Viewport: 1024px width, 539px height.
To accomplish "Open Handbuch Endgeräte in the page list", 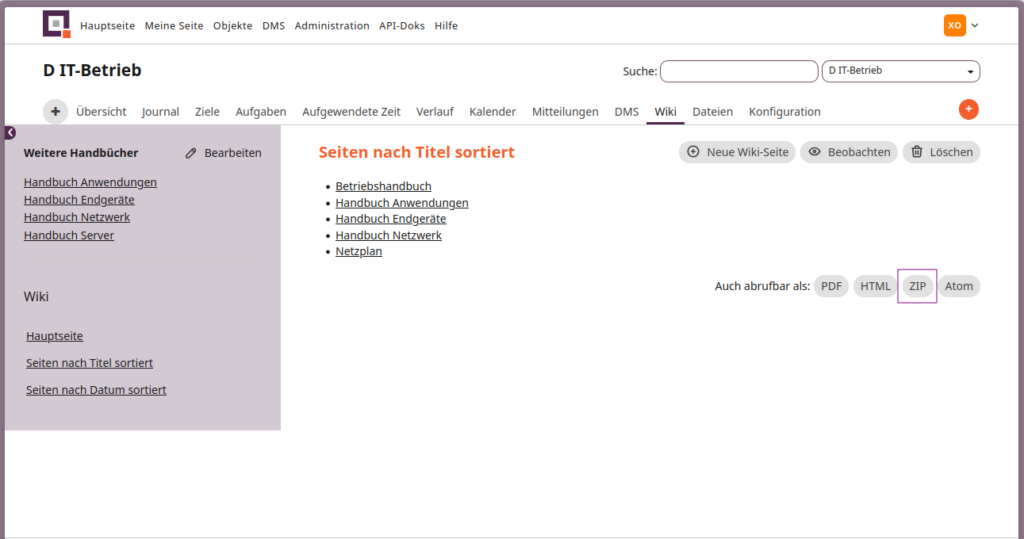I will tap(391, 219).
